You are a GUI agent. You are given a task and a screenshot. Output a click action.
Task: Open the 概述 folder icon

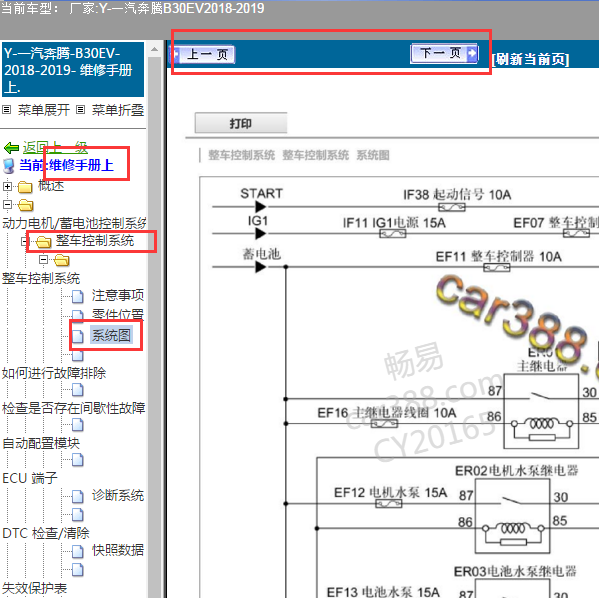coord(25,187)
